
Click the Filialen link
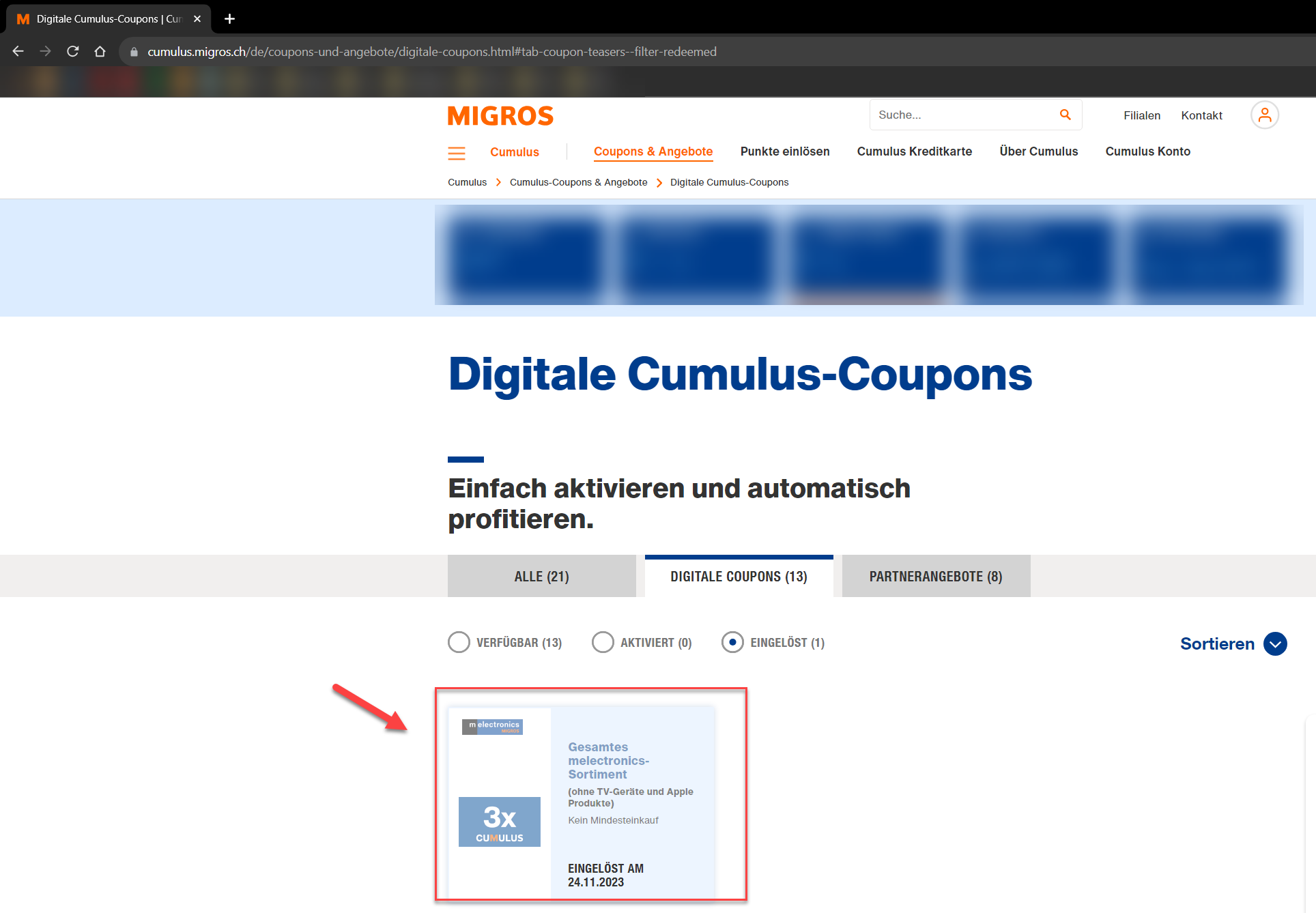pos(1141,115)
